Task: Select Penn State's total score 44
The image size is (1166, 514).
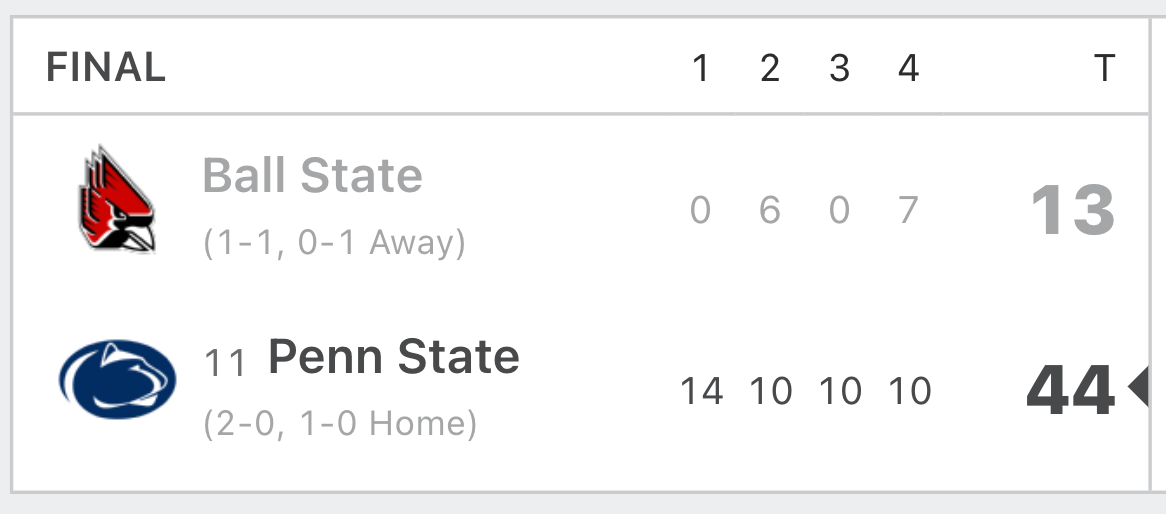Action: (x=1071, y=390)
